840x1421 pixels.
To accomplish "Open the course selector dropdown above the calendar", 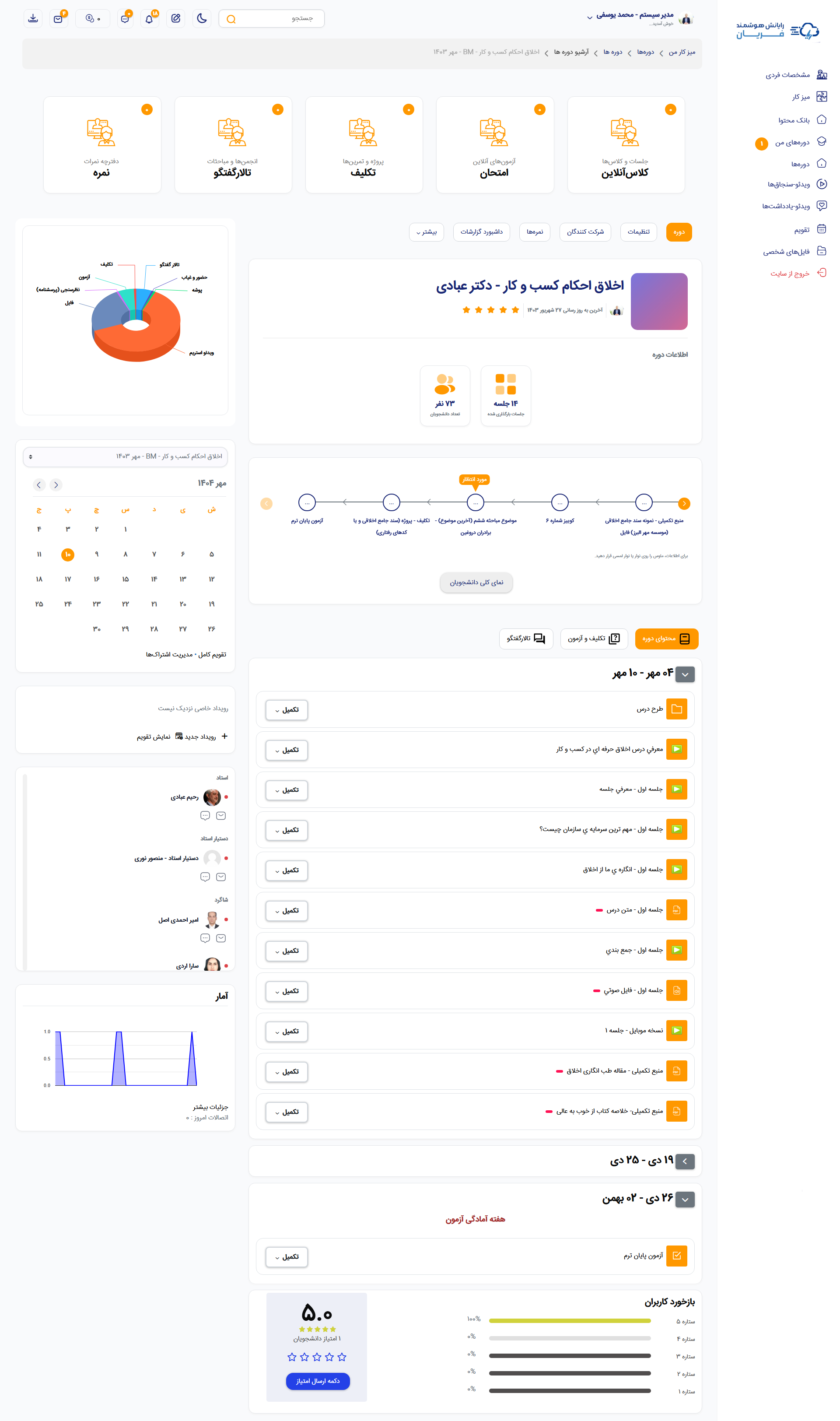I will (x=125, y=456).
